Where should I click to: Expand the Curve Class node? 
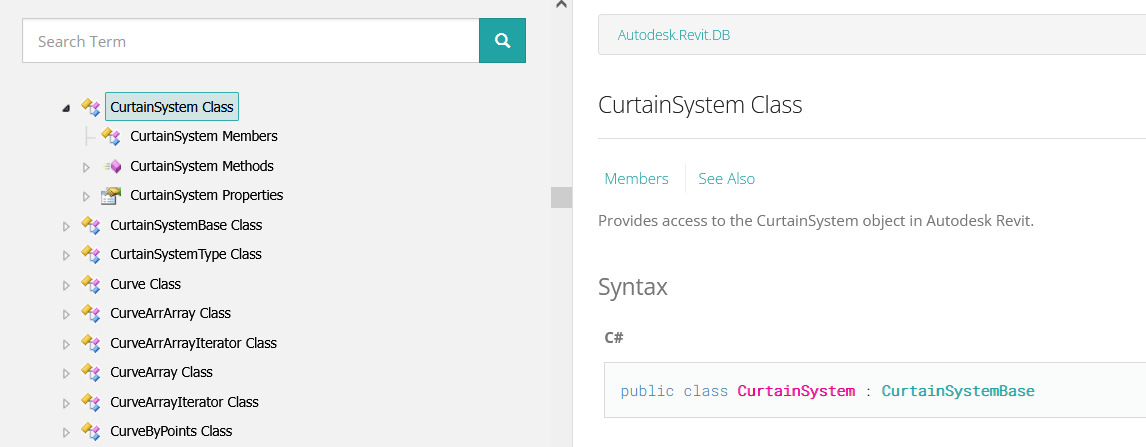click(x=67, y=285)
